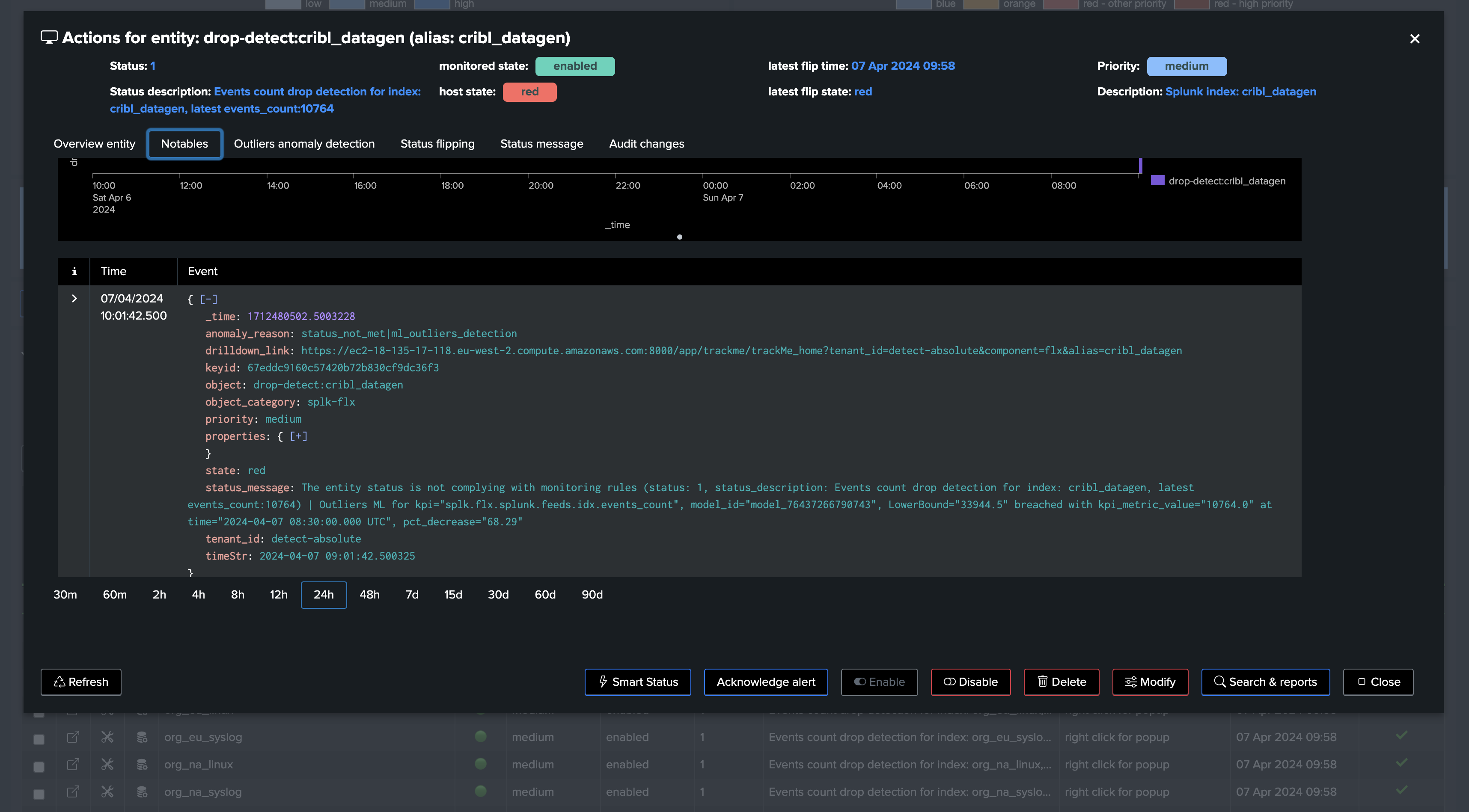Click database icon in org_na_syslog row
Viewport: 1469px width, 812px height.
[x=142, y=791]
